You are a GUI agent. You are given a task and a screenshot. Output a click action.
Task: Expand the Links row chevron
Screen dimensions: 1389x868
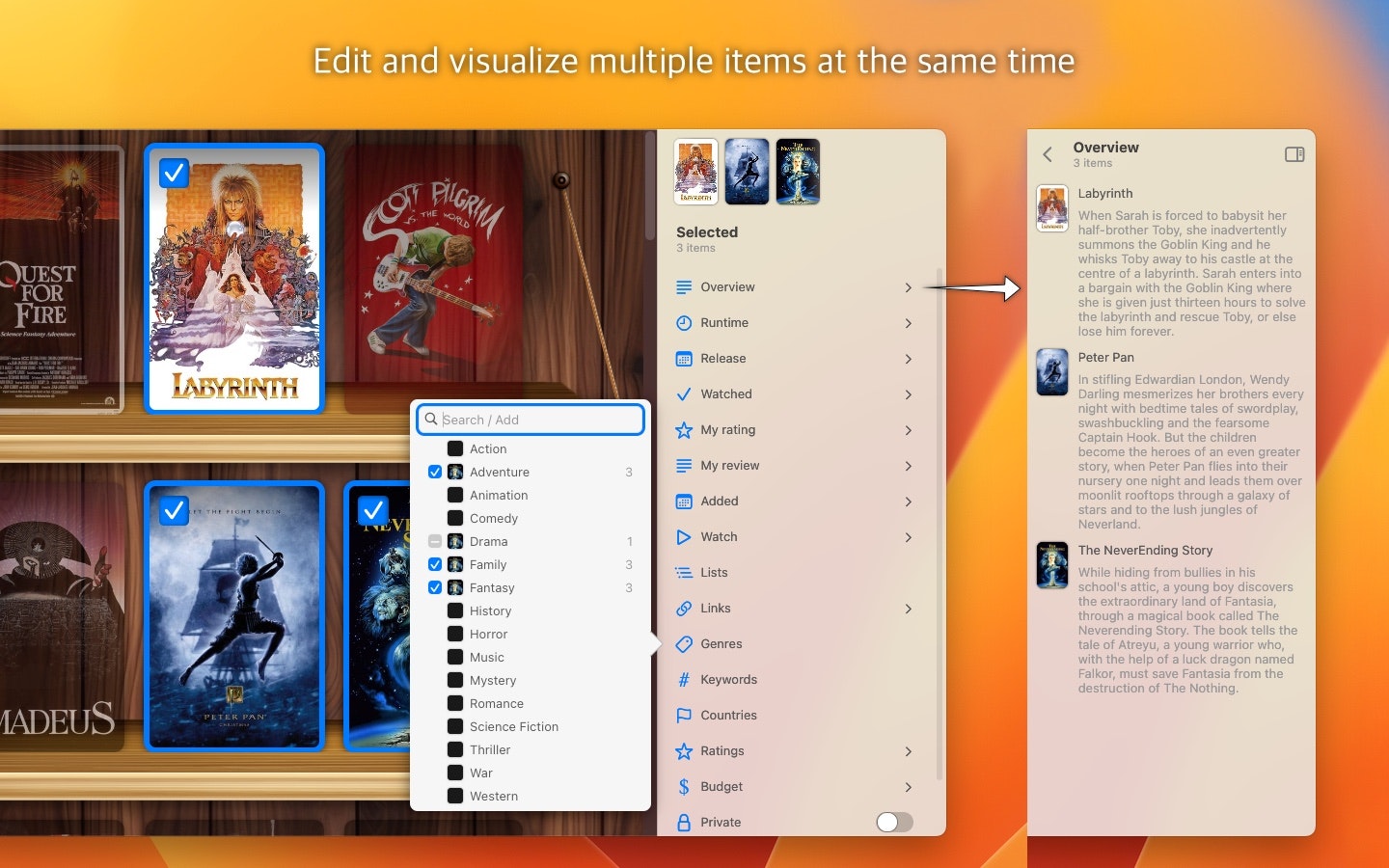point(908,609)
